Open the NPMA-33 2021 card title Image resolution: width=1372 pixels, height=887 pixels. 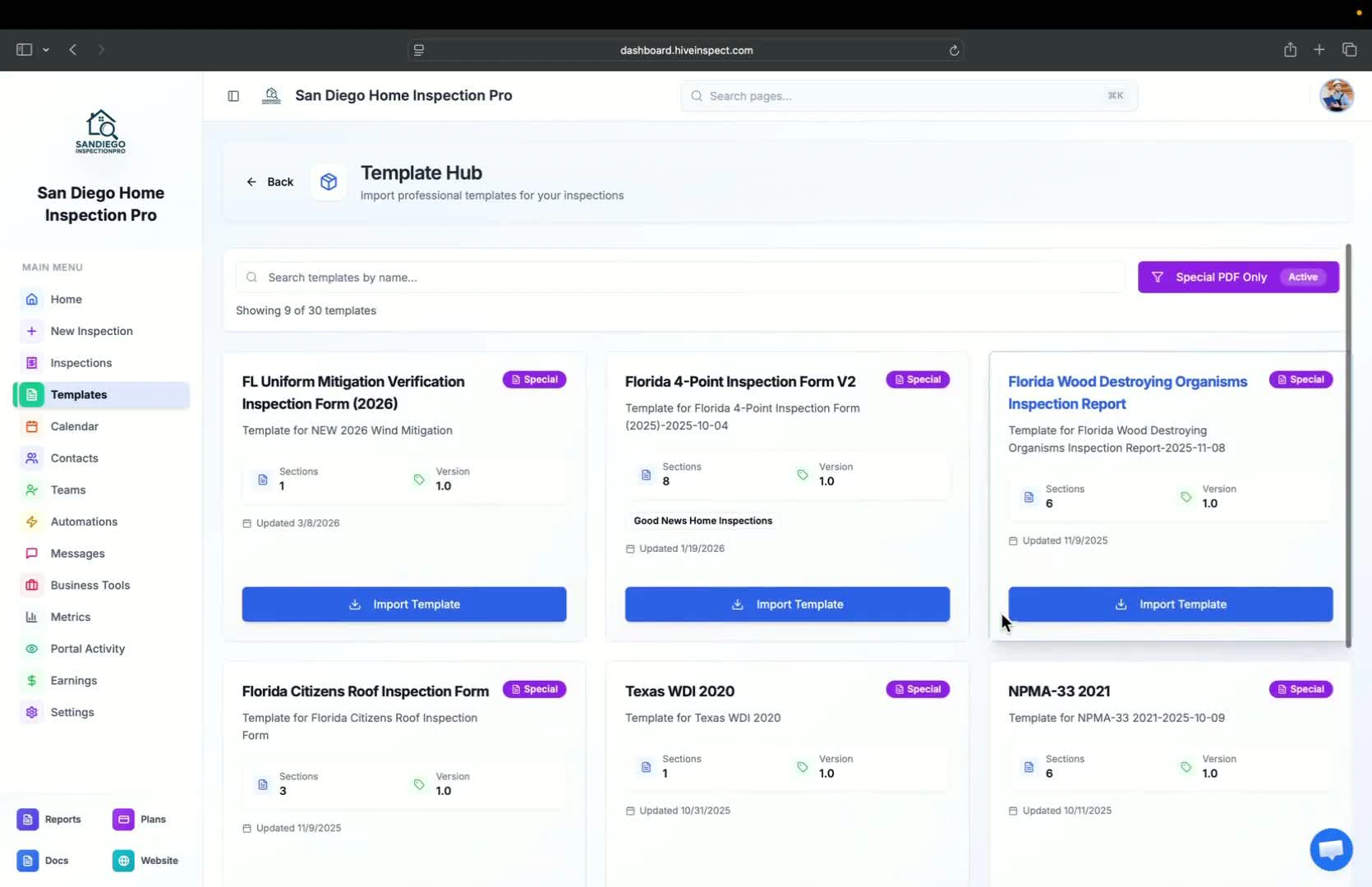[1059, 692]
